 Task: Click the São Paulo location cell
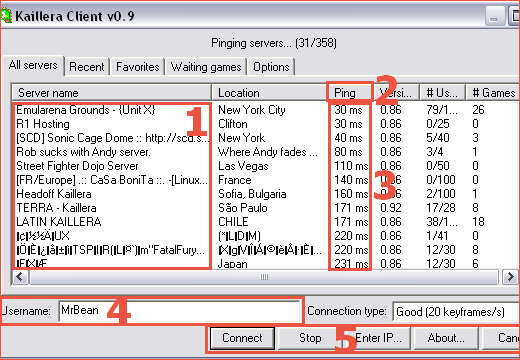tap(243, 208)
